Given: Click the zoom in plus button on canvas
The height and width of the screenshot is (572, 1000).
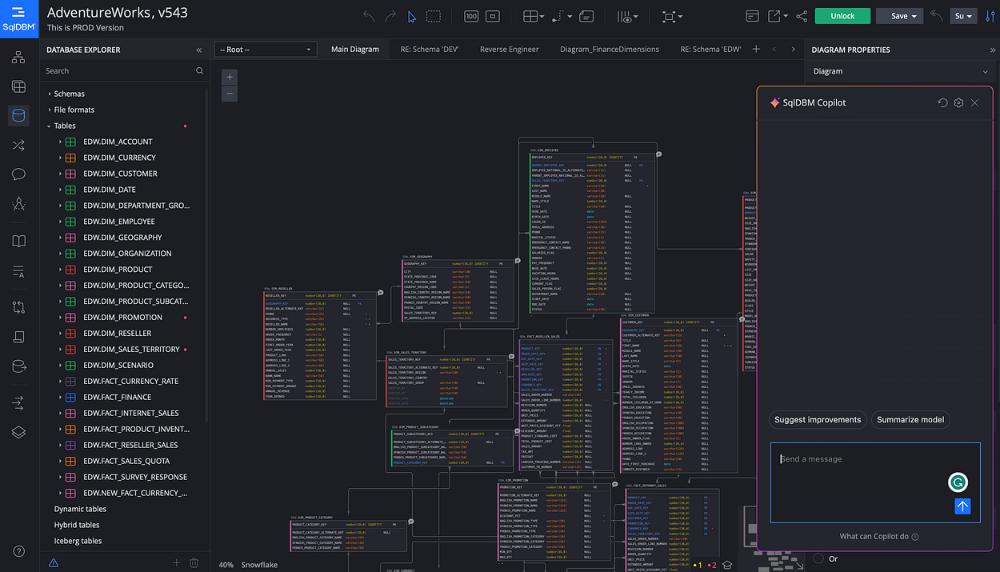Looking at the screenshot, I should click(230, 77).
